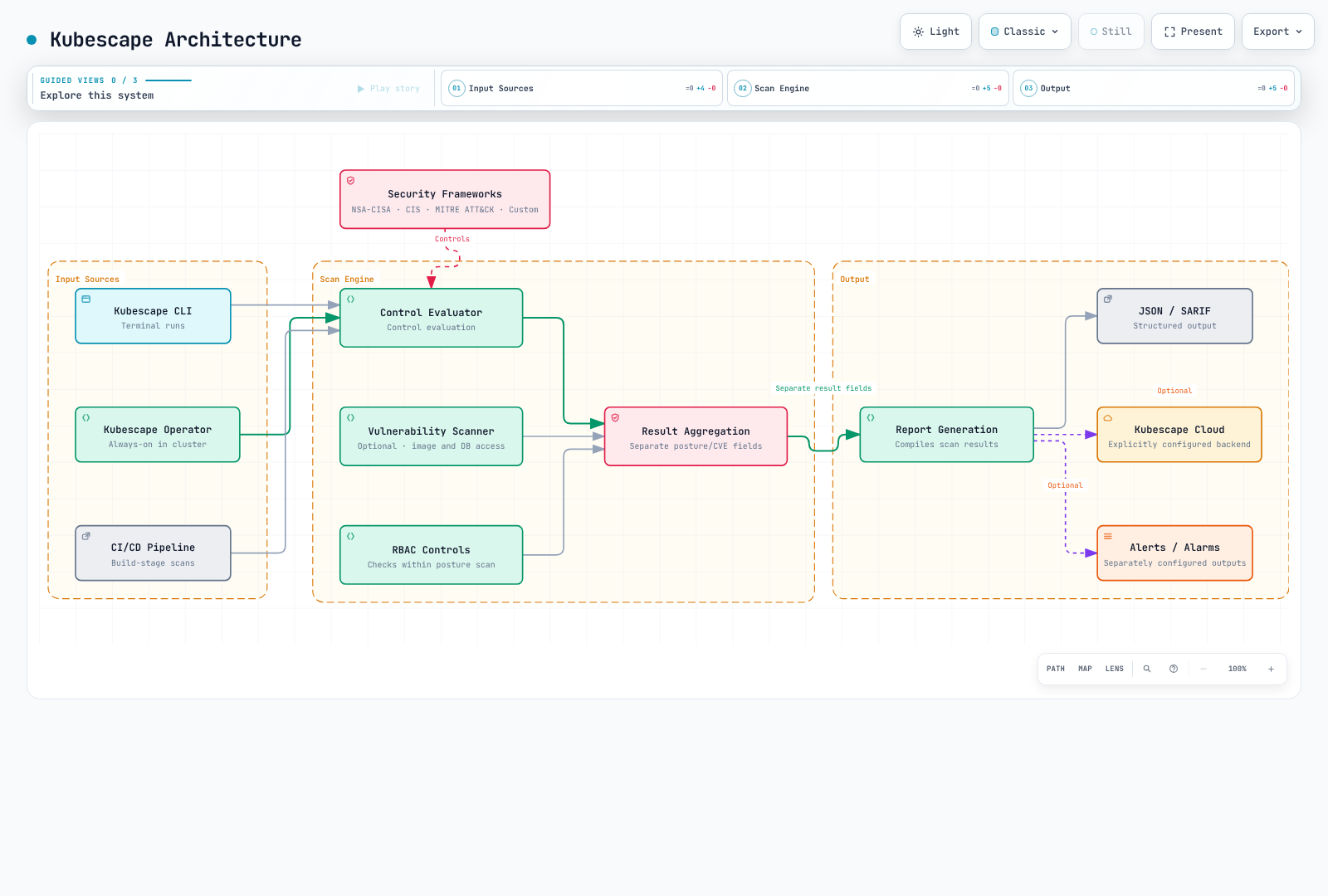Expand the Export dropdown menu
The height and width of the screenshot is (896, 1328).
[1277, 32]
